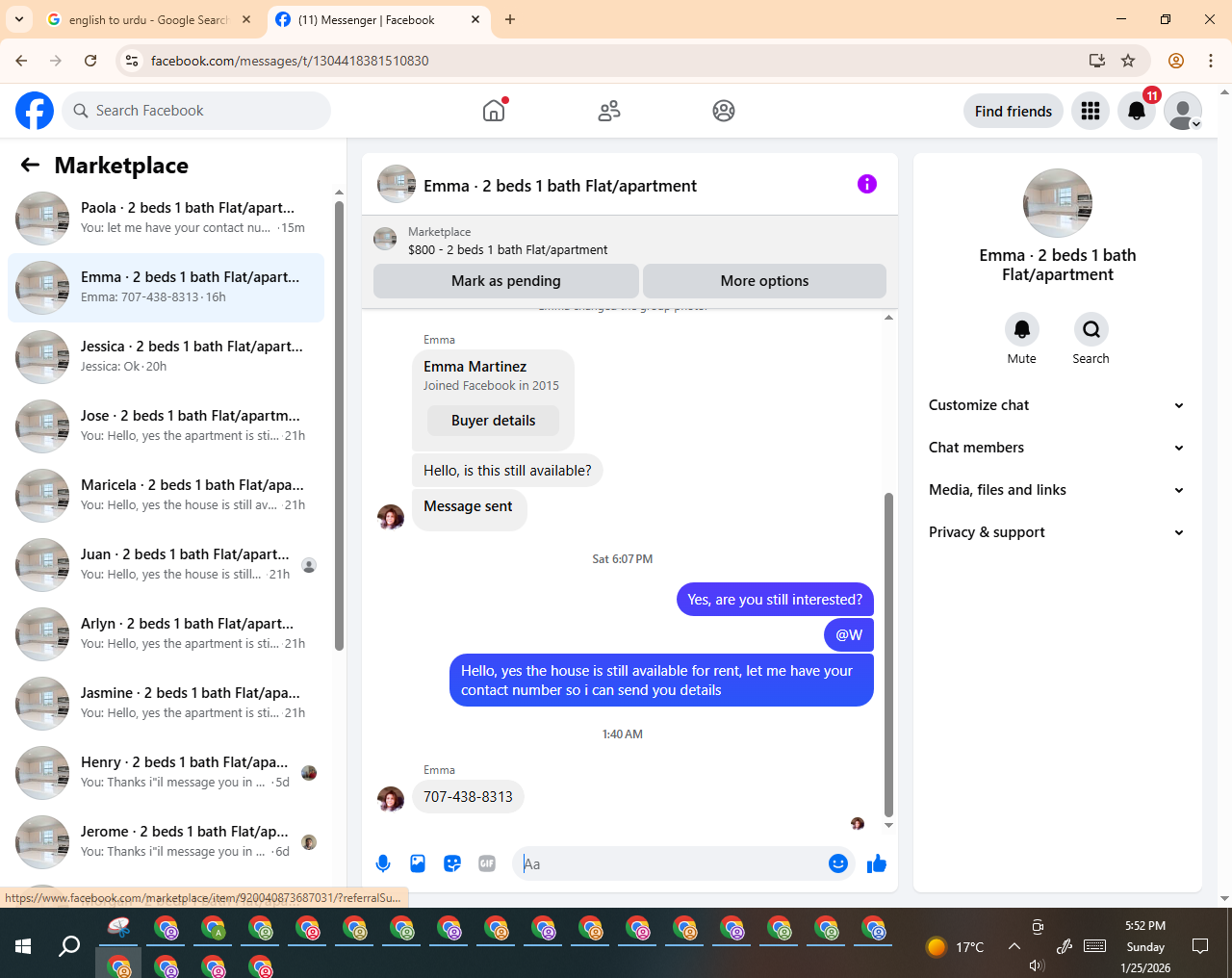1232x978 pixels.
Task: Expand Media, files and links section
Action: click(x=1057, y=490)
